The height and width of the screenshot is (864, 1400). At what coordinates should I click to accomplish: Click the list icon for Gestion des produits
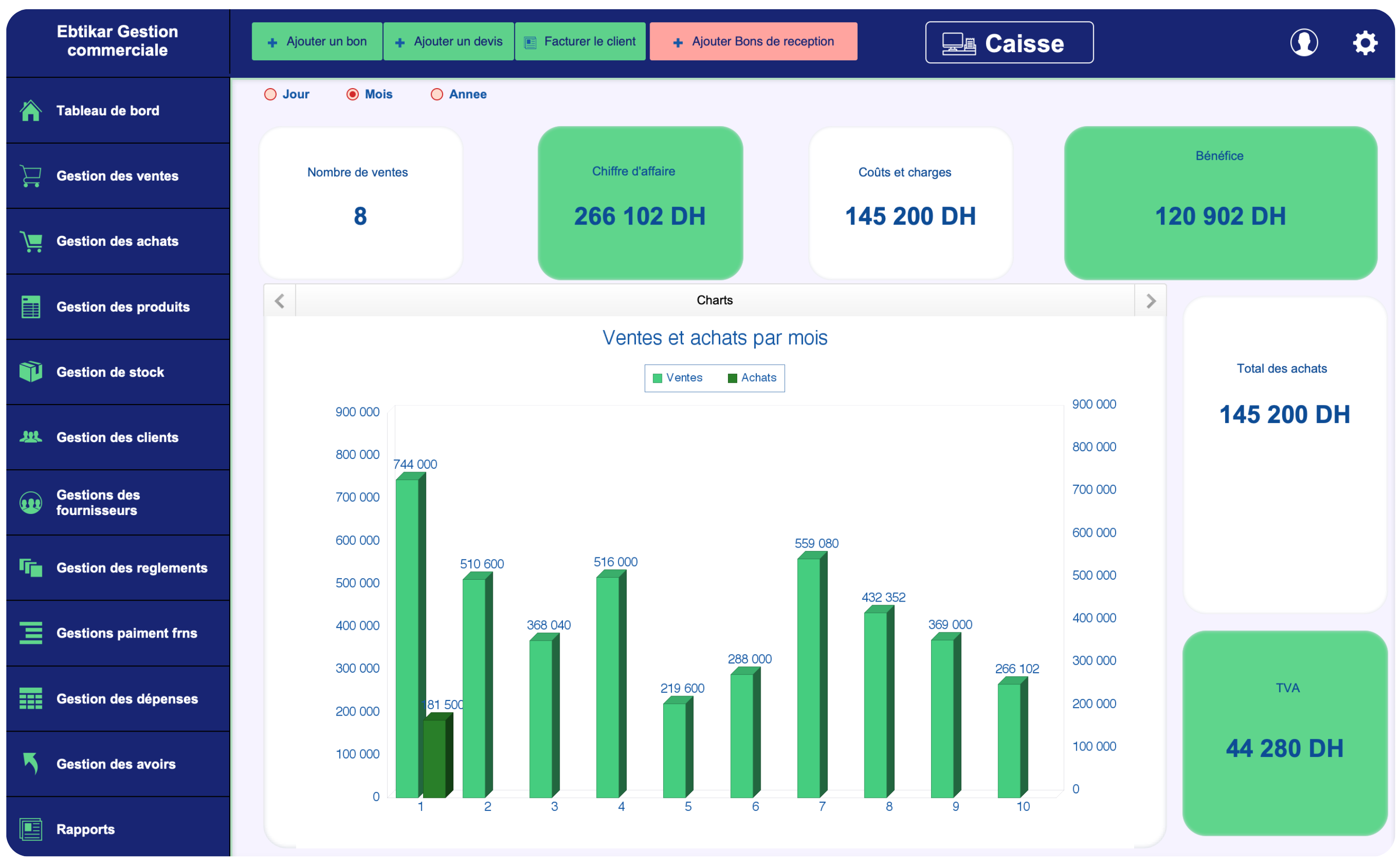(31, 307)
